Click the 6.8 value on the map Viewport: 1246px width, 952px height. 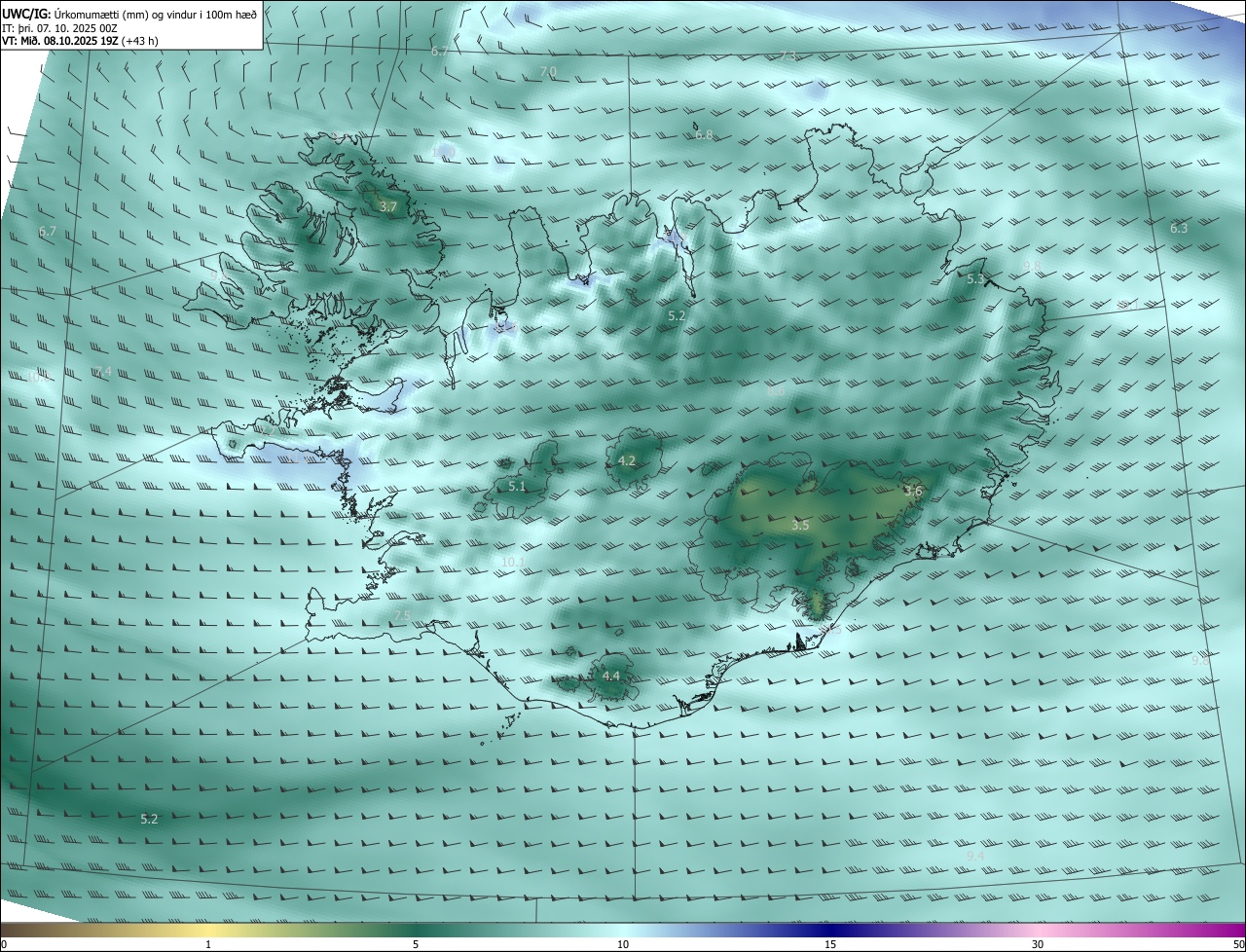[704, 134]
